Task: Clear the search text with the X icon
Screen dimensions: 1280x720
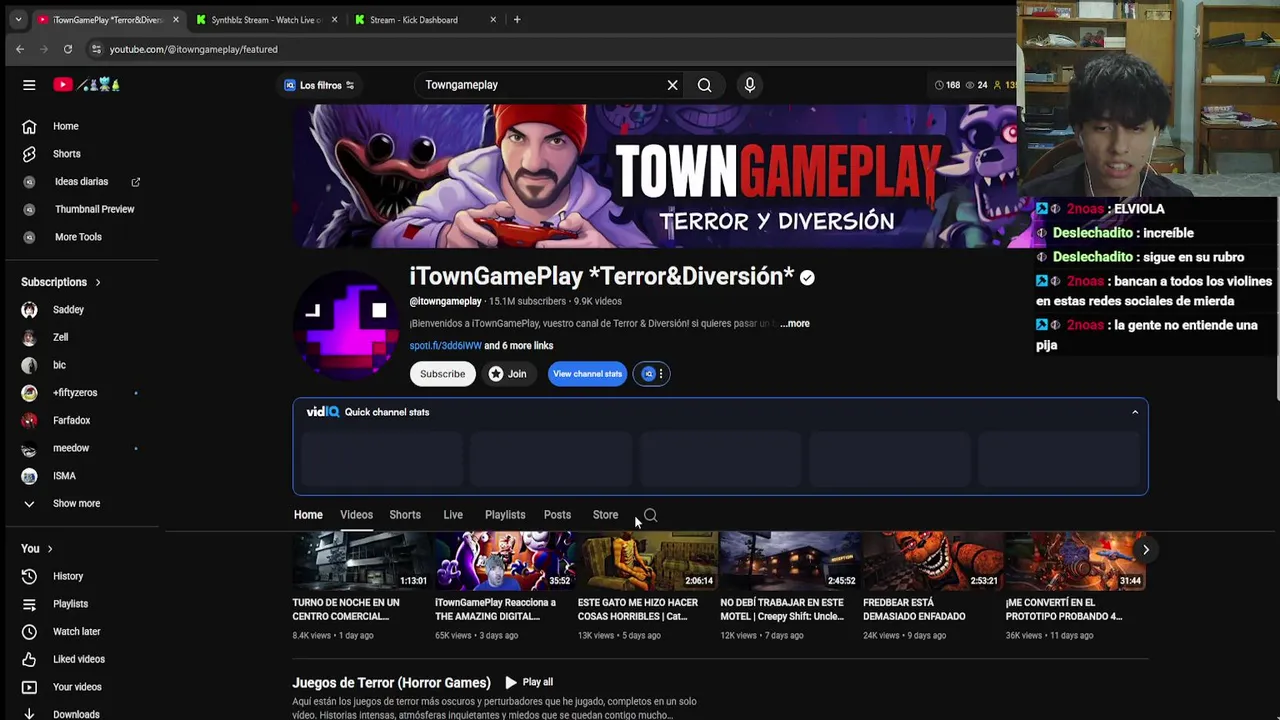Action: pos(672,85)
